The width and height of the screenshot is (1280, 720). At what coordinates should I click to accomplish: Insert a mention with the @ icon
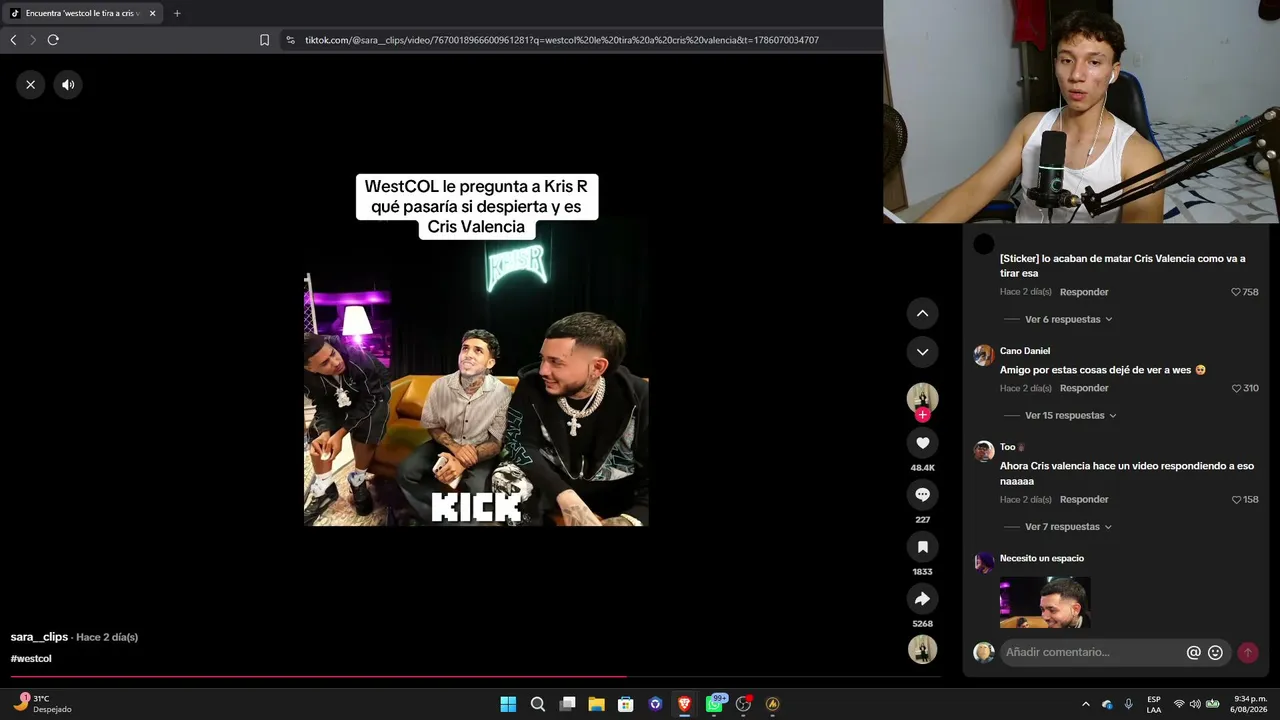pos(1193,652)
